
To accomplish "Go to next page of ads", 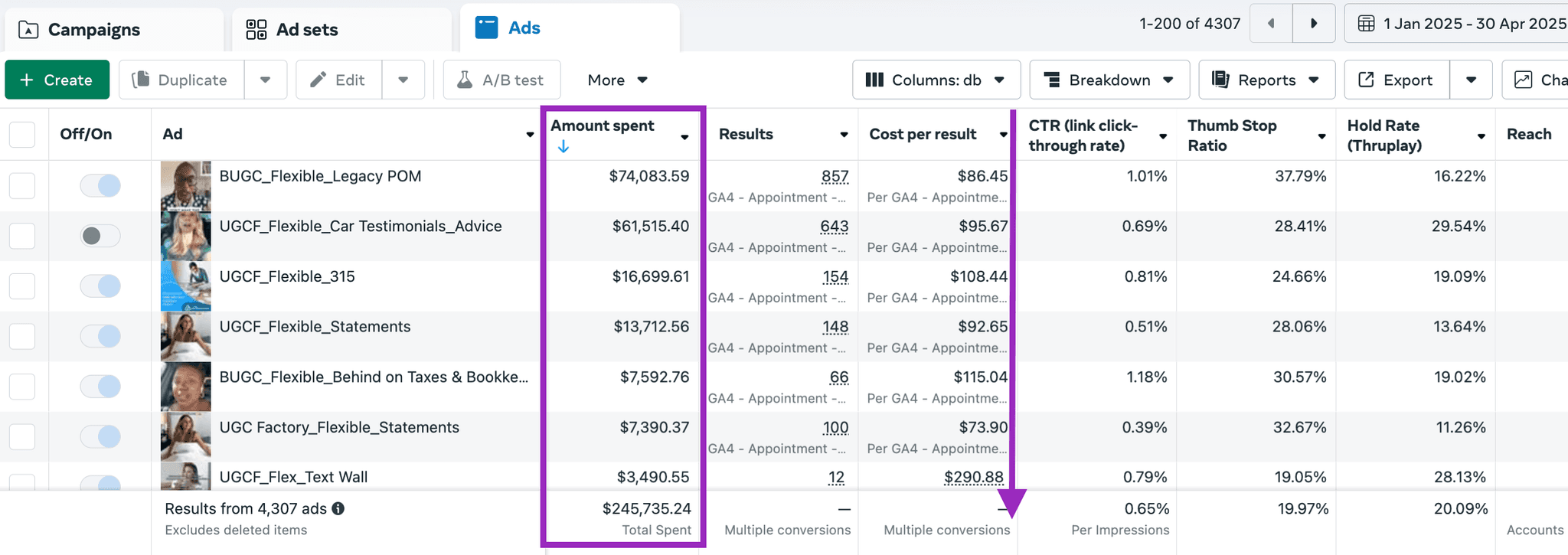I will [1314, 23].
